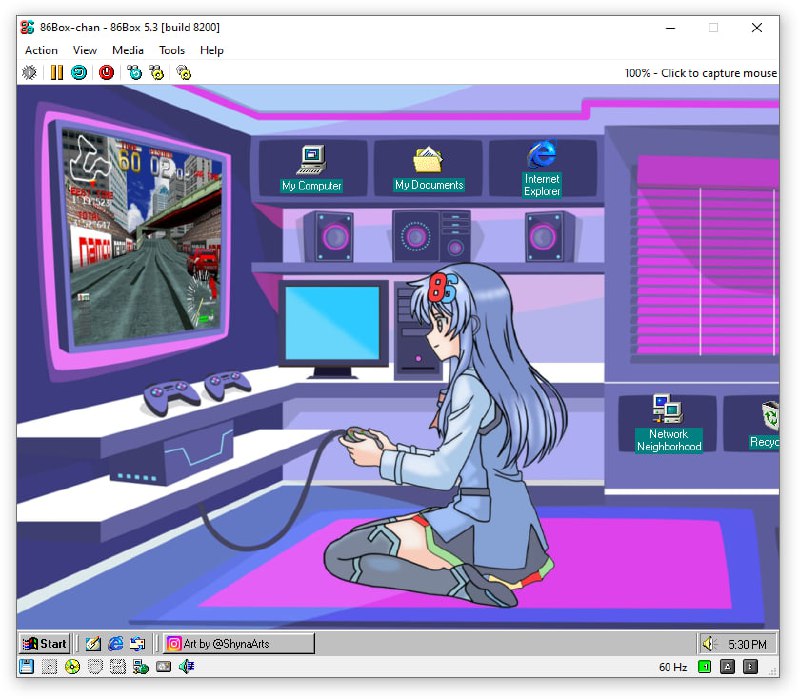Open the Media menu
Screen dimensions: 800x699
tap(128, 50)
